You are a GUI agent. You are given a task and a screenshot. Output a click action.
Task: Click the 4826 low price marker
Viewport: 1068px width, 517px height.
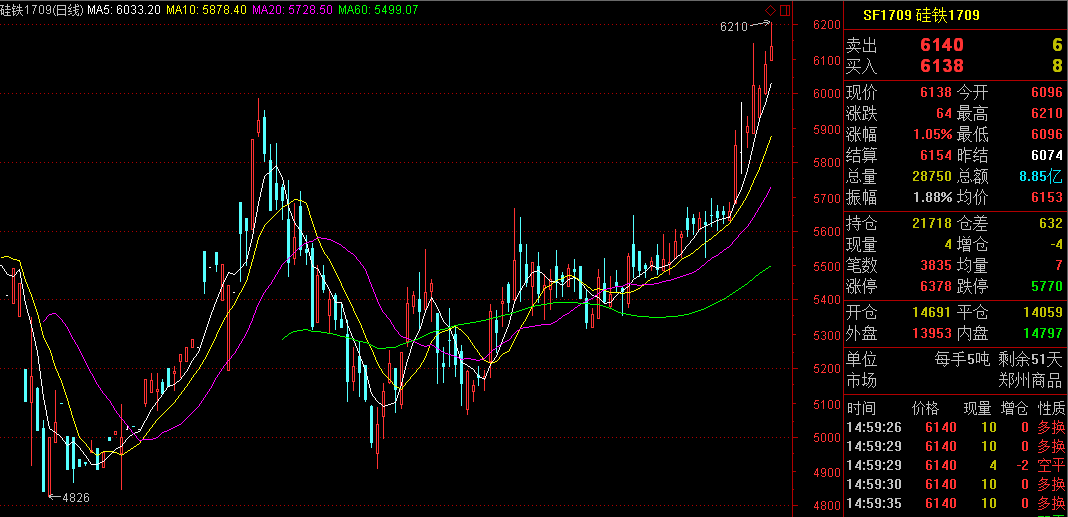[x=76, y=497]
